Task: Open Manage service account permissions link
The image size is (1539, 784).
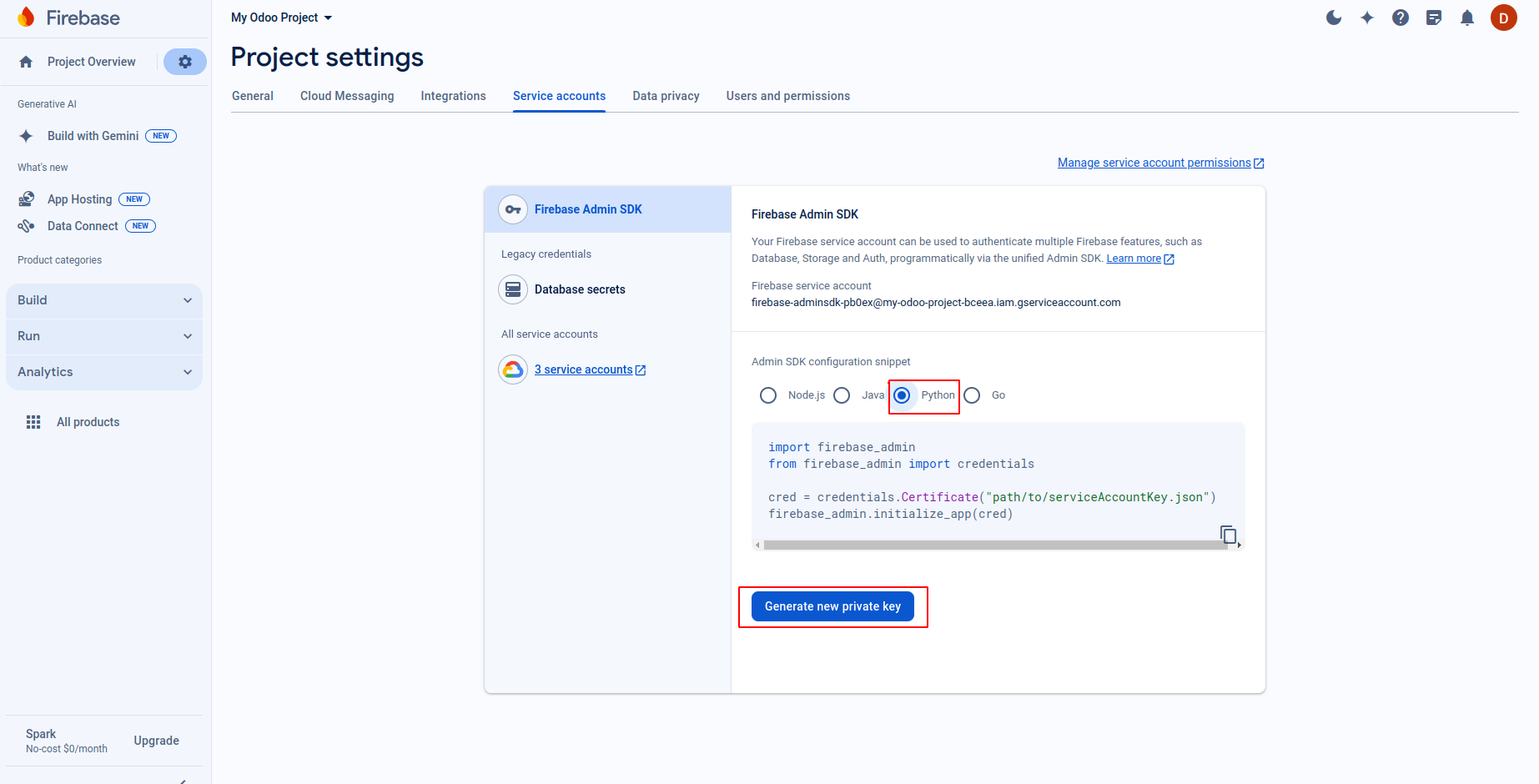Action: coord(1154,163)
